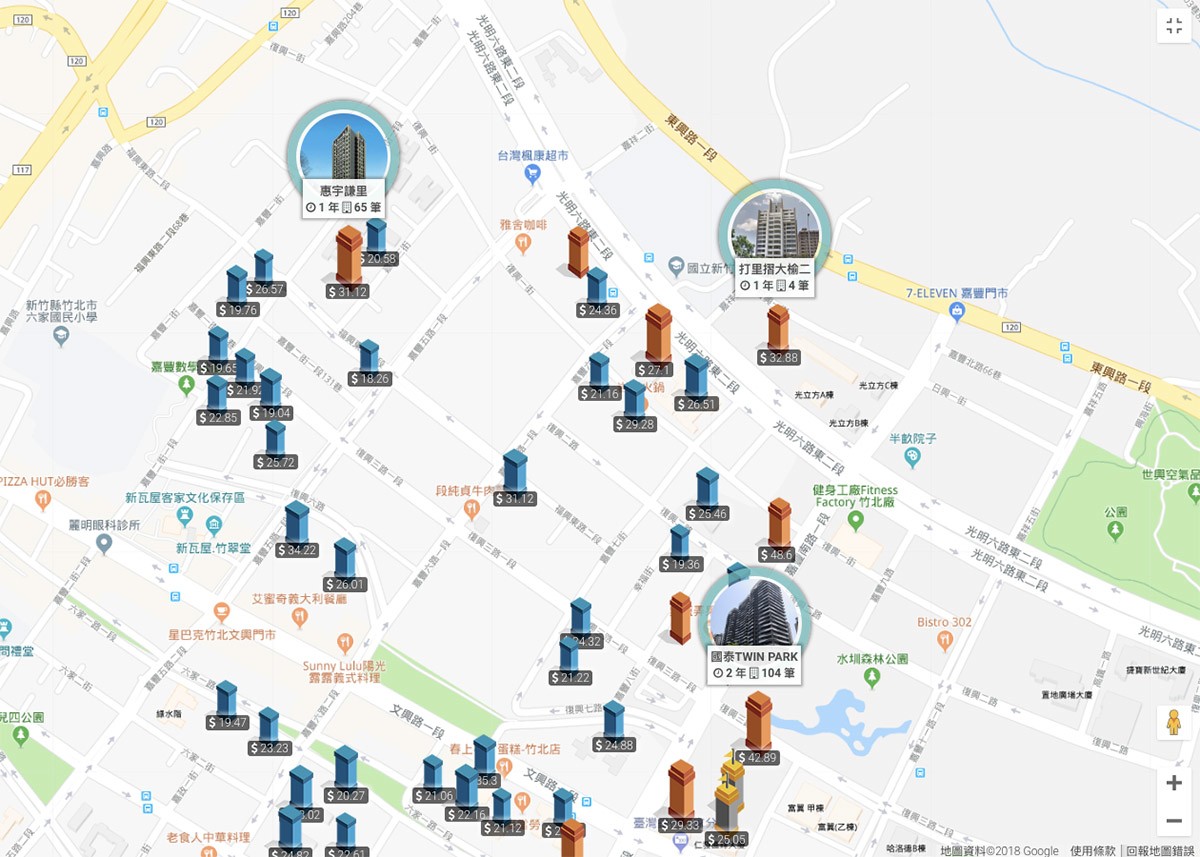1200x857 pixels.
Task: Click the $19.36 price label
Action: coord(681,564)
